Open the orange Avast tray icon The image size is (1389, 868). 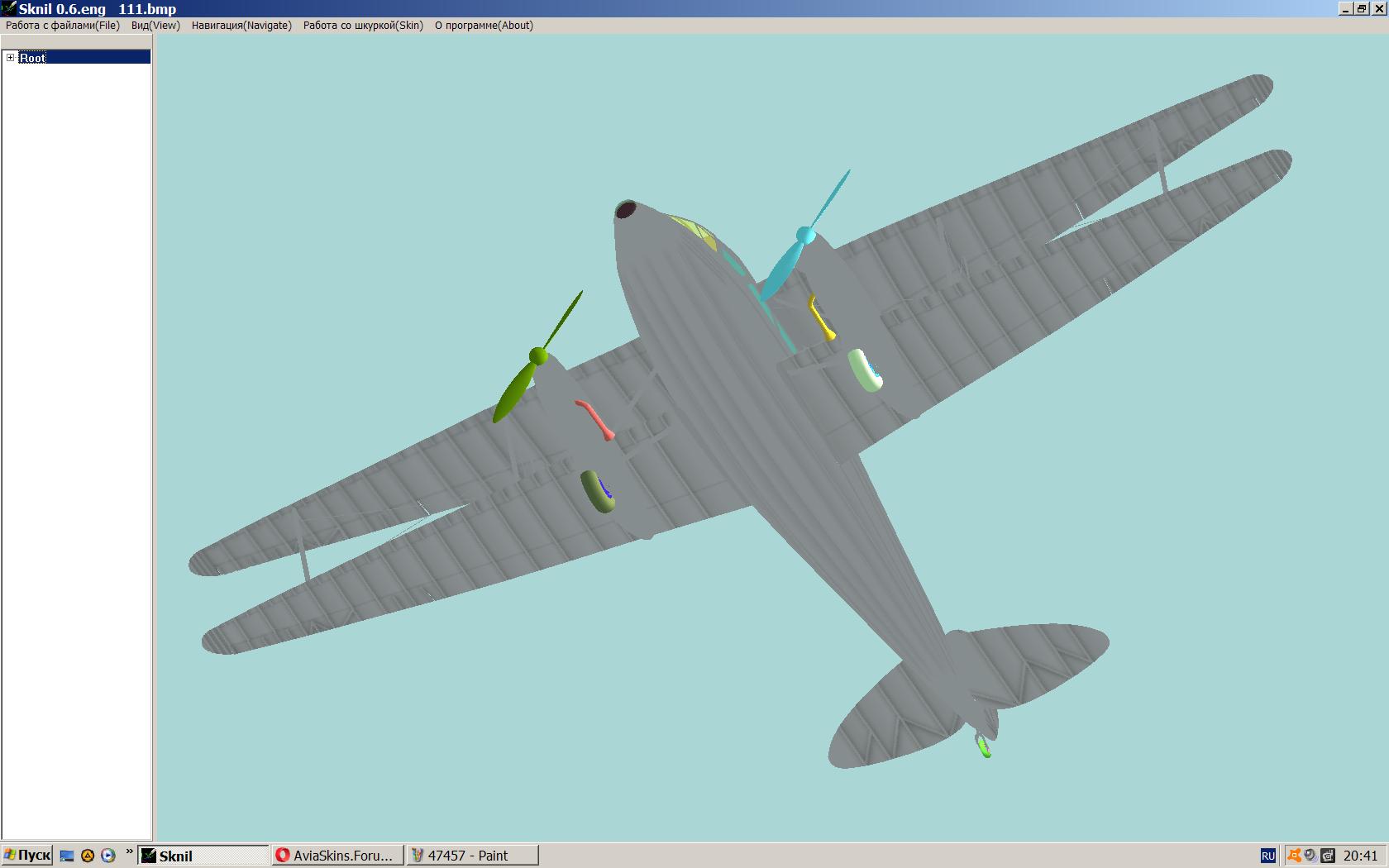tap(1295, 856)
